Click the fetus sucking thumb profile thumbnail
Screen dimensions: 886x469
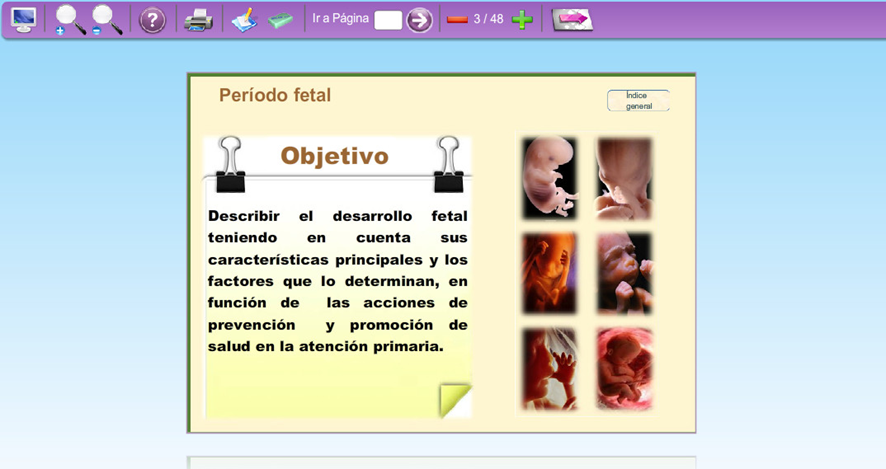pos(549,368)
